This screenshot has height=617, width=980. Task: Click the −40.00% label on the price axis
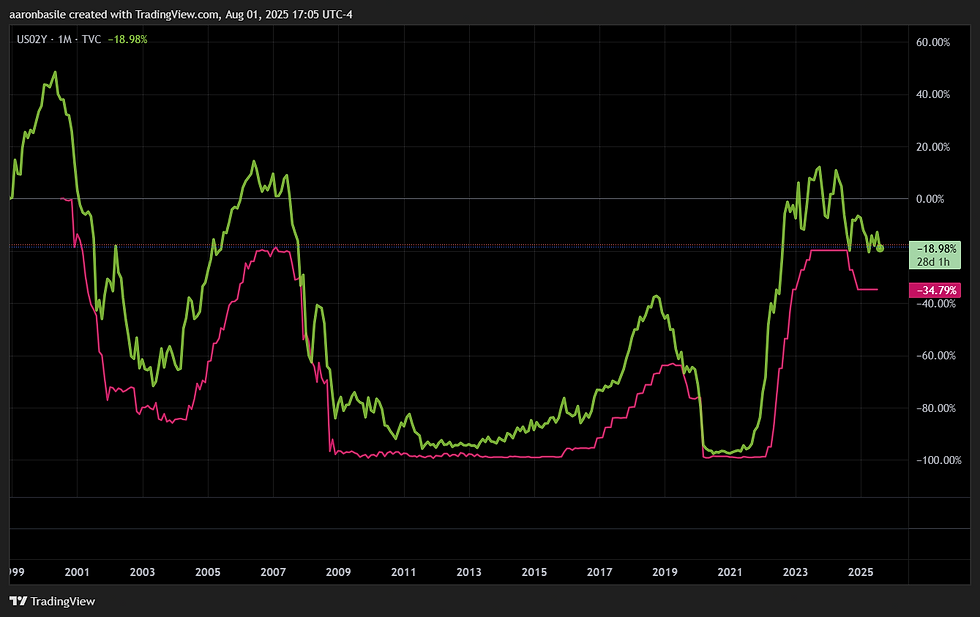938,304
